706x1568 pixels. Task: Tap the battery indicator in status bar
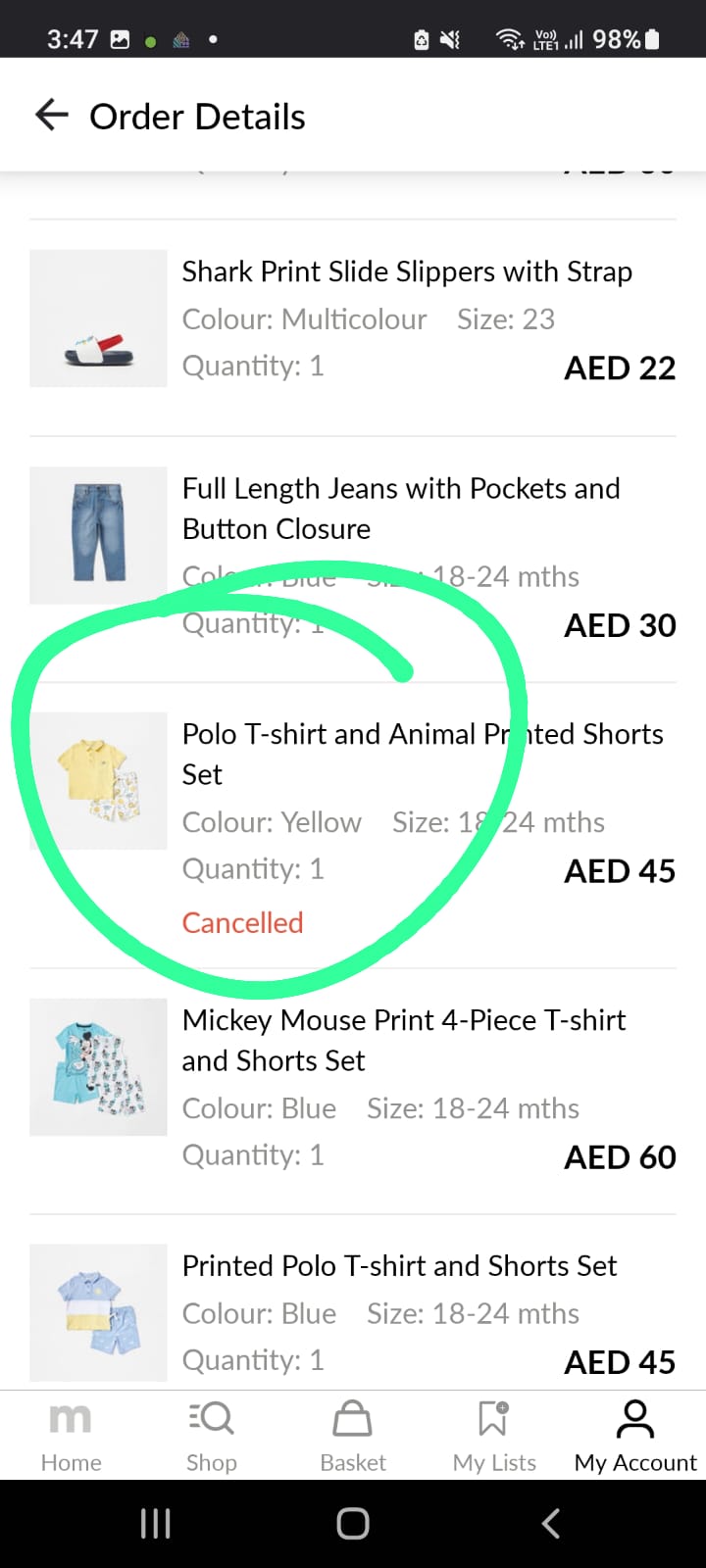click(x=653, y=39)
